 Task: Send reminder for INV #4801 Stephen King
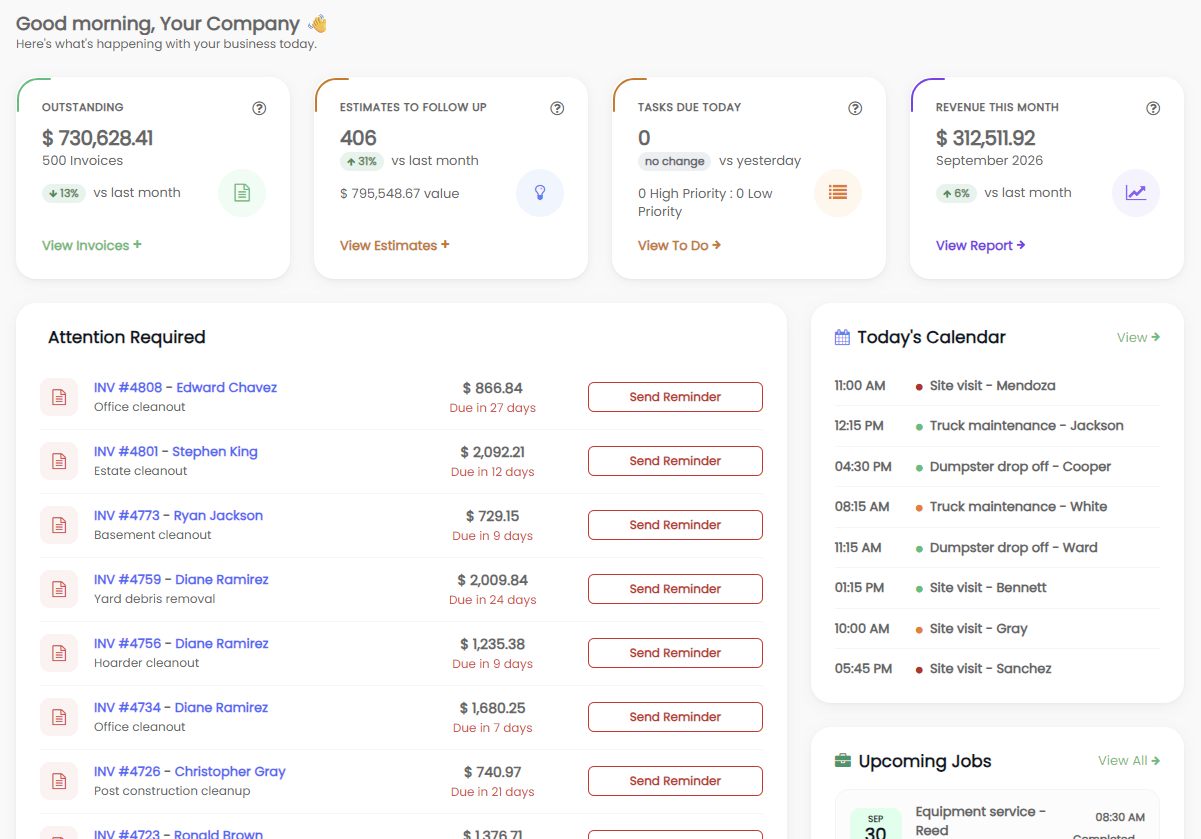[x=675, y=461]
